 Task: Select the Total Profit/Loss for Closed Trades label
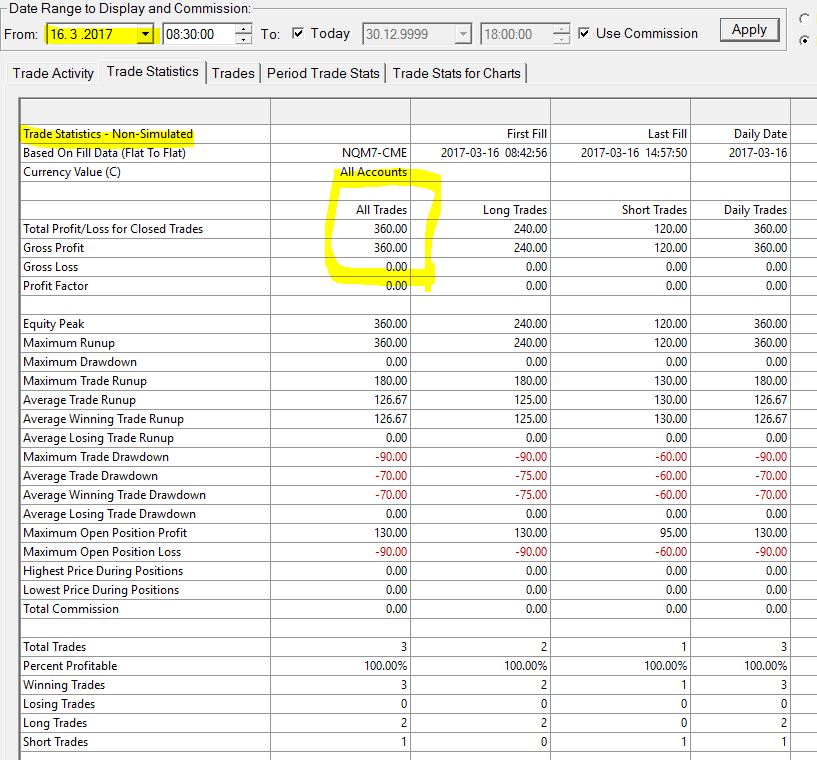[x=113, y=229]
